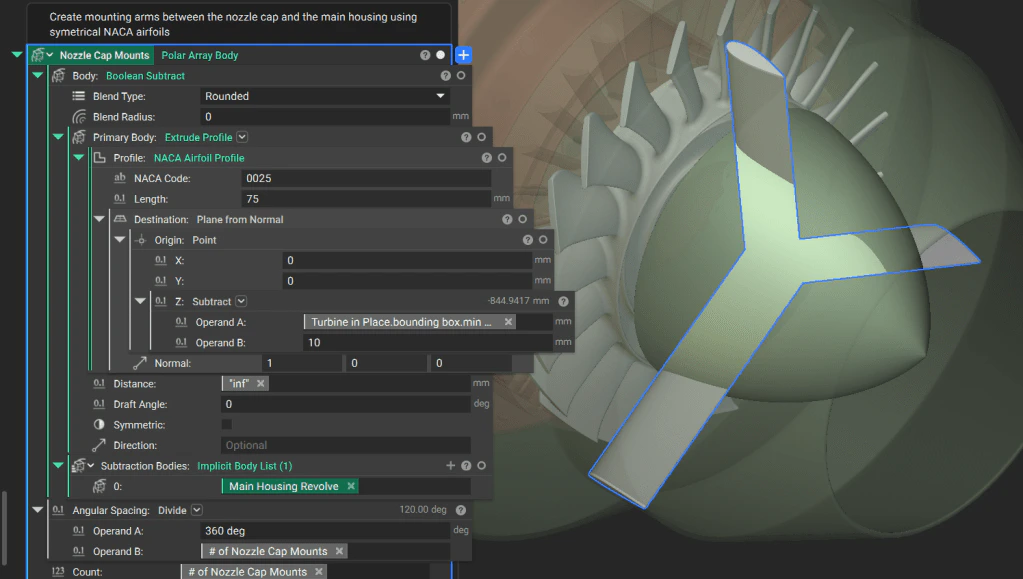Screen dimensions: 1023x579
Task: Click the Polar Array Body label
Action: [200, 55]
